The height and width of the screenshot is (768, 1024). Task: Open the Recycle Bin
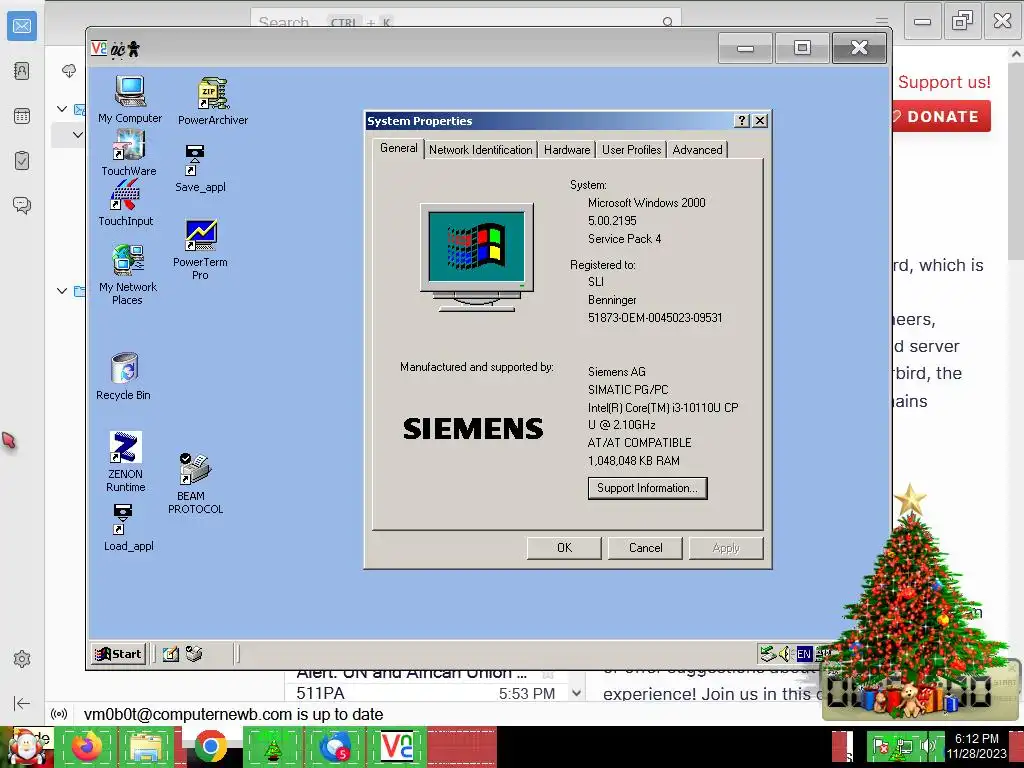point(123,376)
